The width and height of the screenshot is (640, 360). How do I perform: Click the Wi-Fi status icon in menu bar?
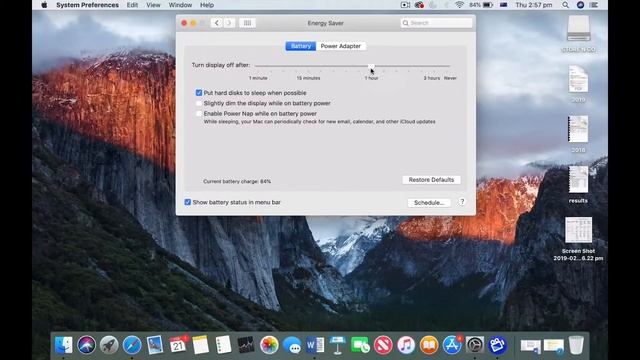point(460,5)
